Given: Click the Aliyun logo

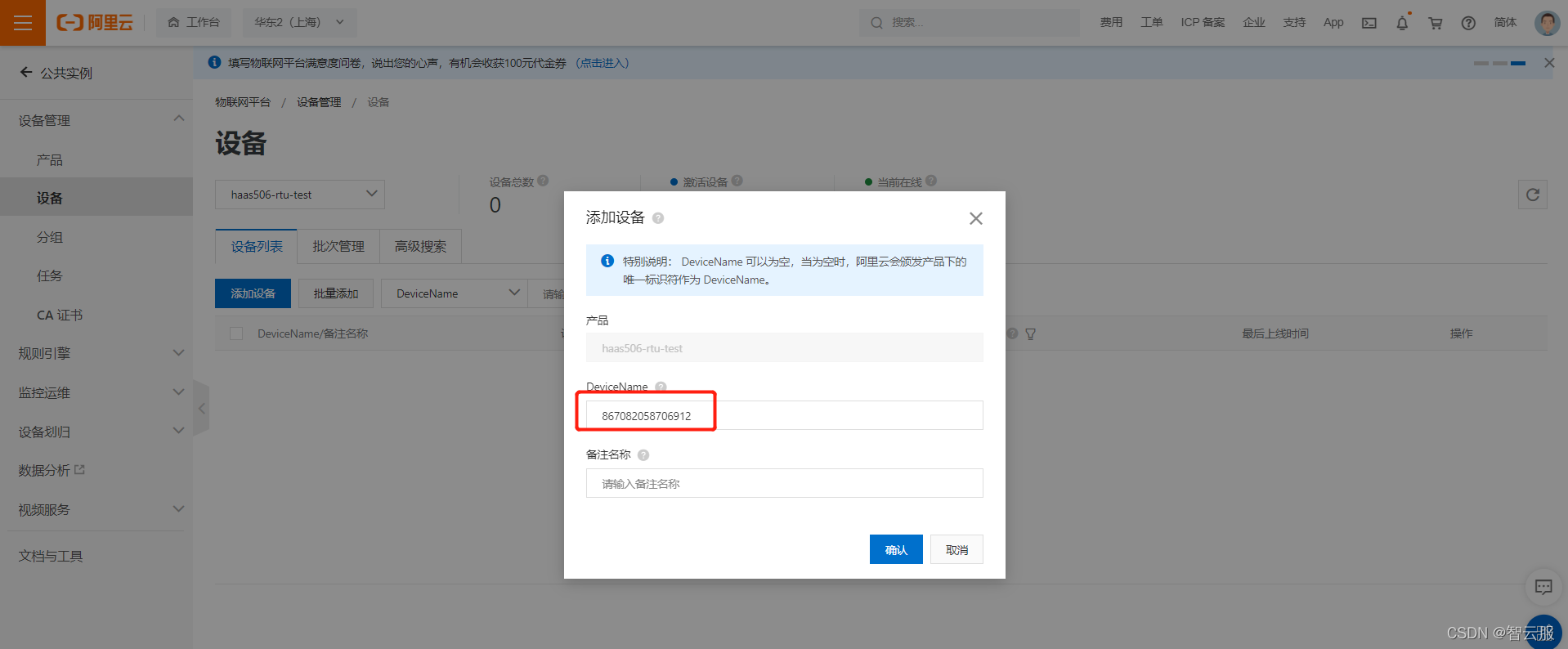Looking at the screenshot, I should coord(94,23).
